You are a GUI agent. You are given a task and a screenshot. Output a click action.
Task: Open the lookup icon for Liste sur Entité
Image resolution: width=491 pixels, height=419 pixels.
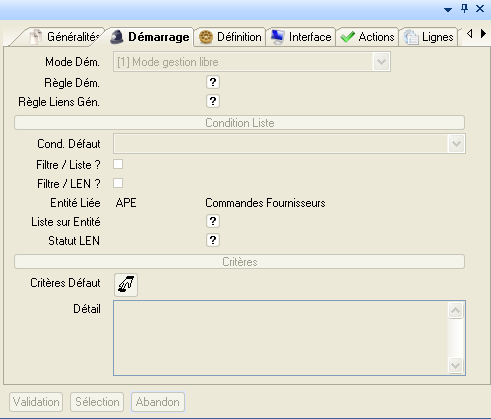point(213,221)
